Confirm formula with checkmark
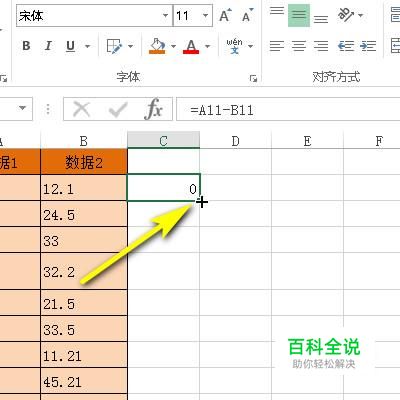The height and width of the screenshot is (400, 400). tap(118, 109)
